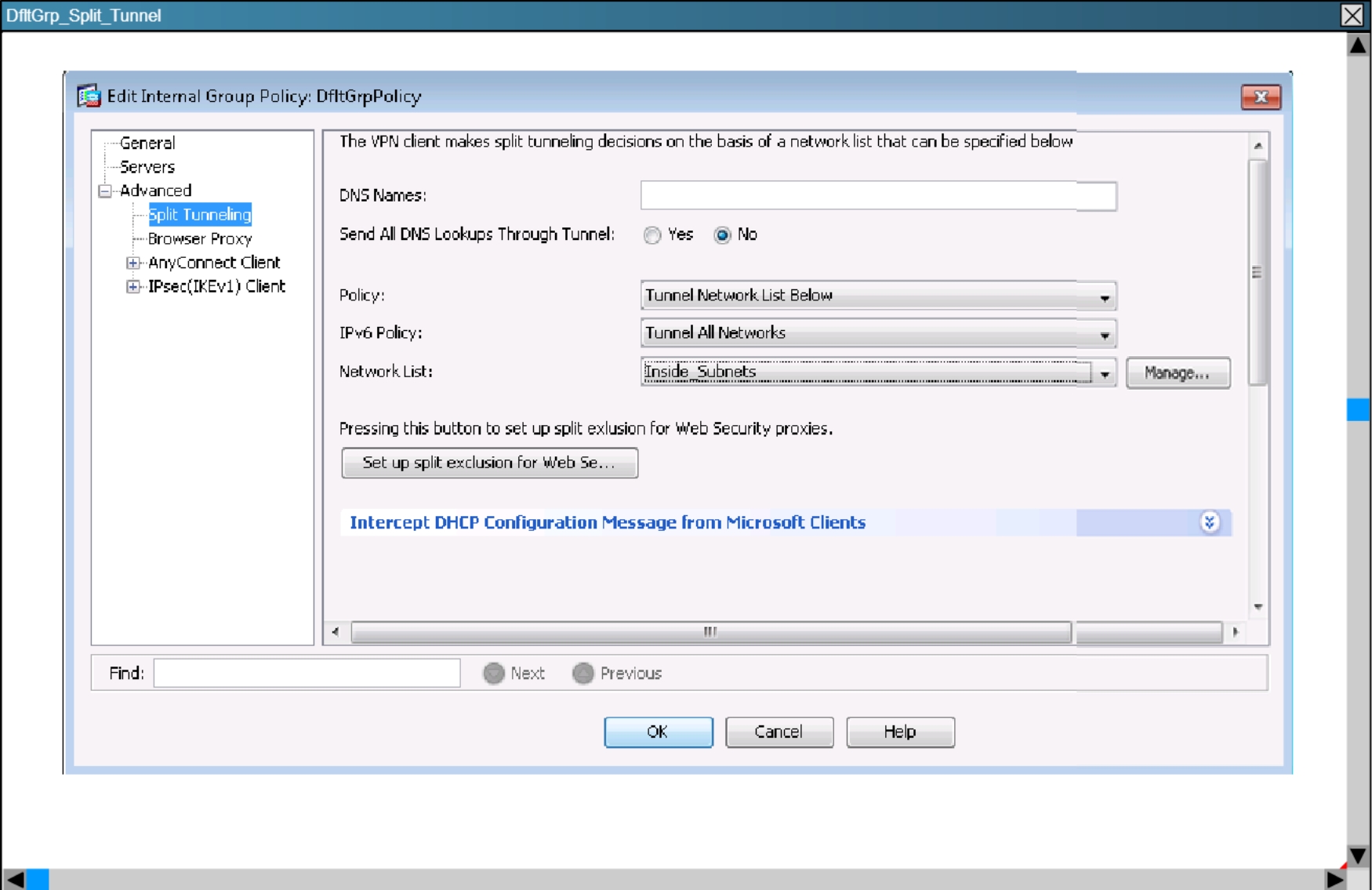Open the Policy dropdown

click(1104, 296)
